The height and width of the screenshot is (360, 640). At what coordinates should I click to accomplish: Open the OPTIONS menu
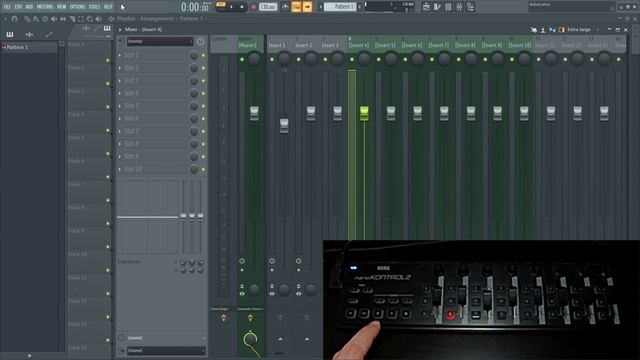pos(77,7)
